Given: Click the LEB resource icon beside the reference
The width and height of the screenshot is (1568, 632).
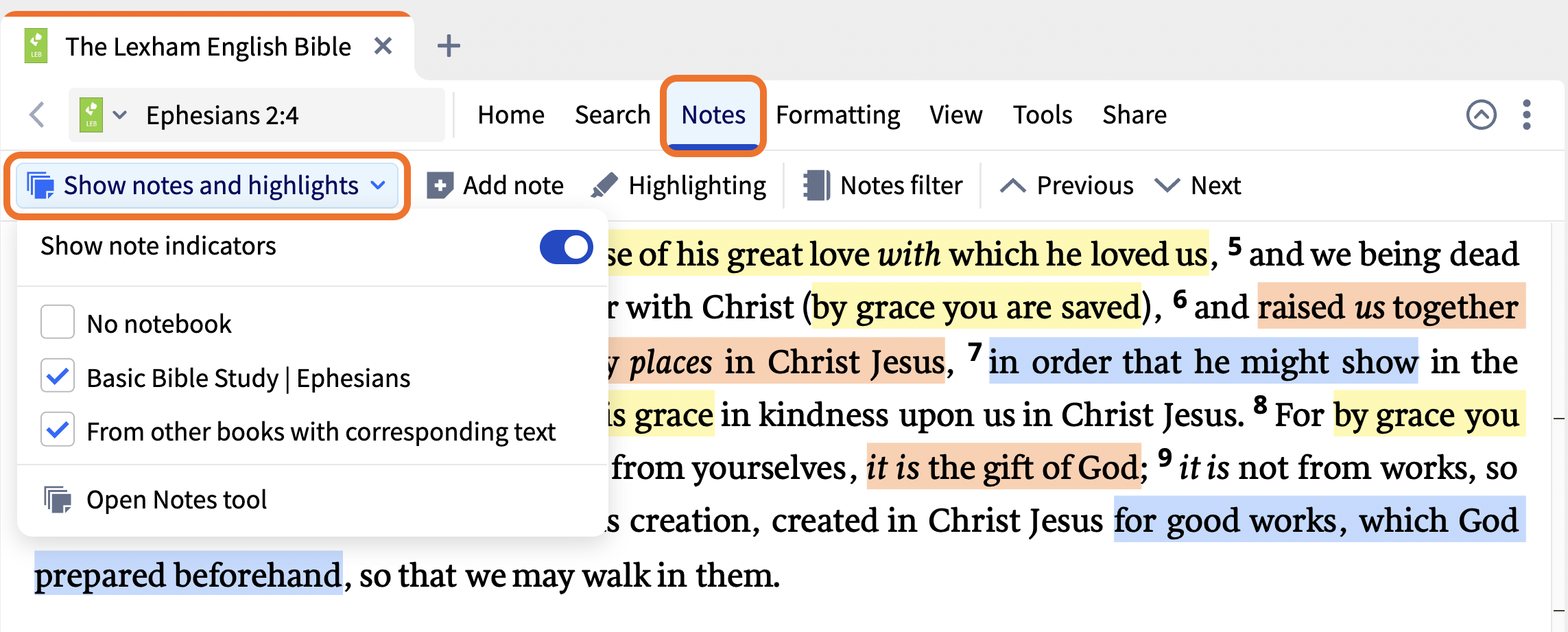Looking at the screenshot, I should 91,115.
